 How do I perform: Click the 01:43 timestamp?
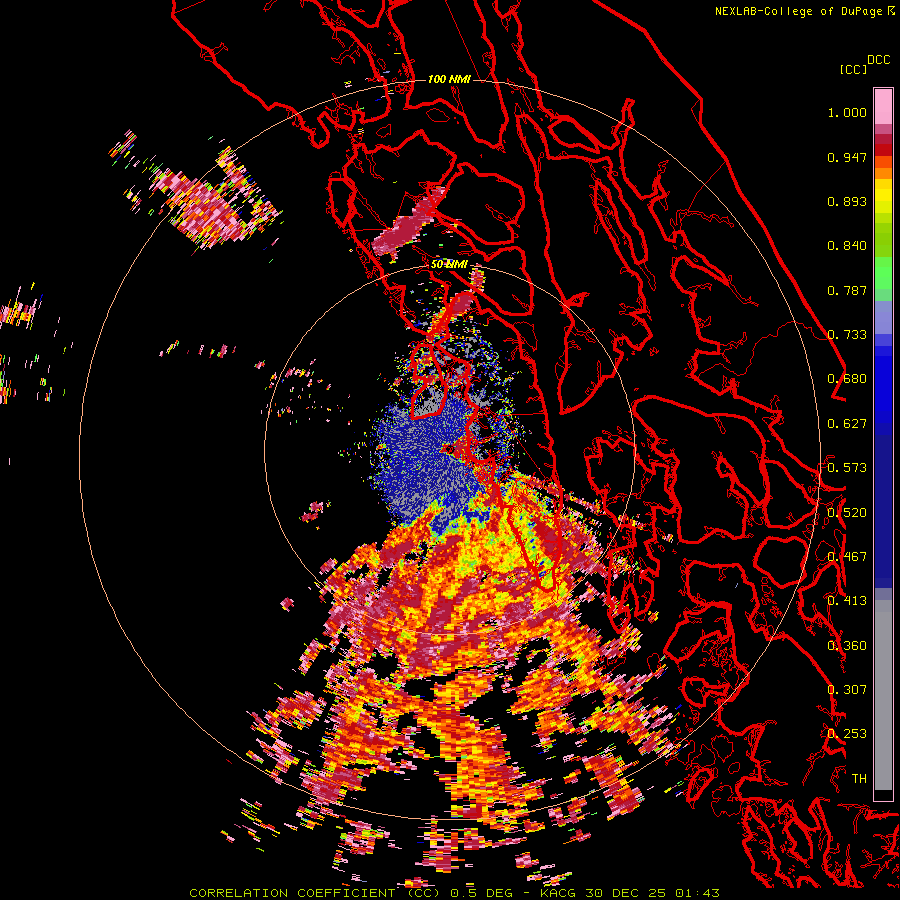[697, 893]
